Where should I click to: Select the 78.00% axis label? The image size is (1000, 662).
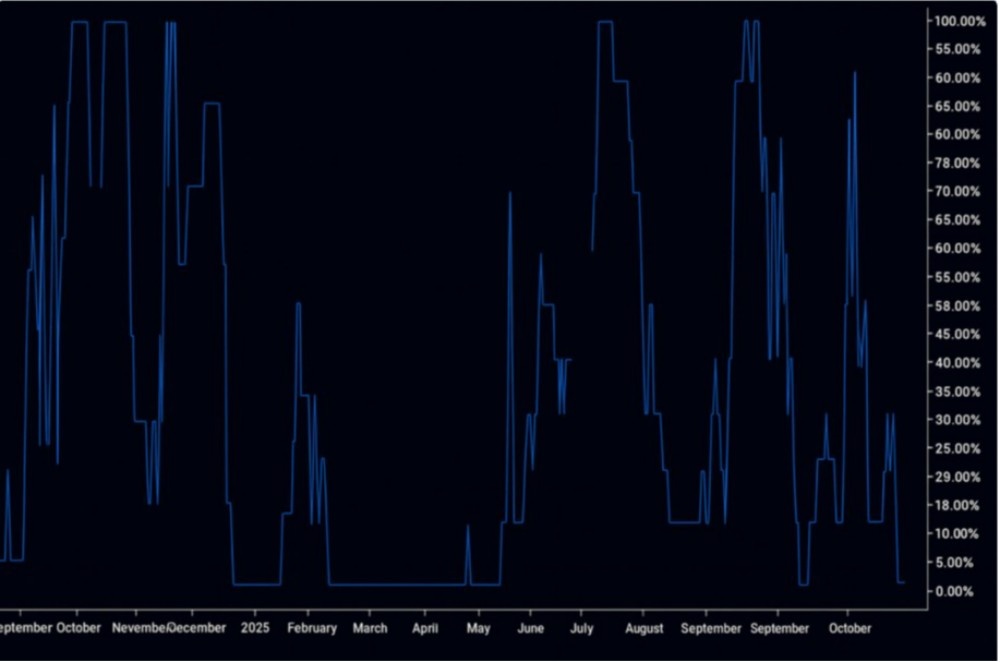(x=958, y=163)
